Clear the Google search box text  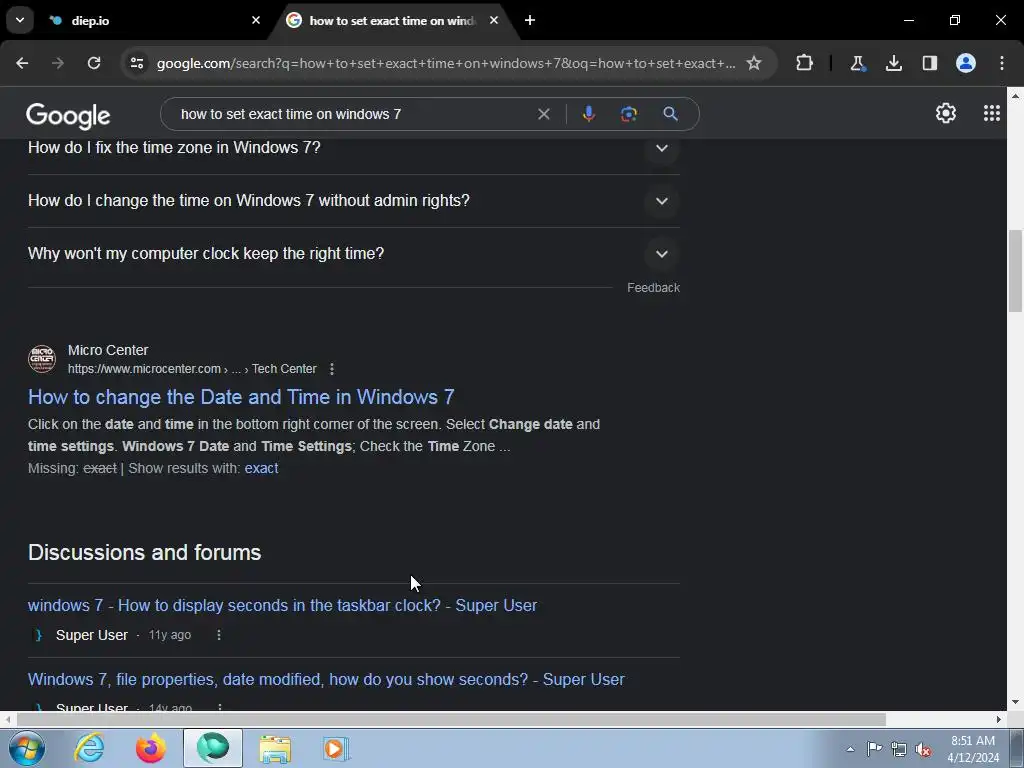point(543,114)
